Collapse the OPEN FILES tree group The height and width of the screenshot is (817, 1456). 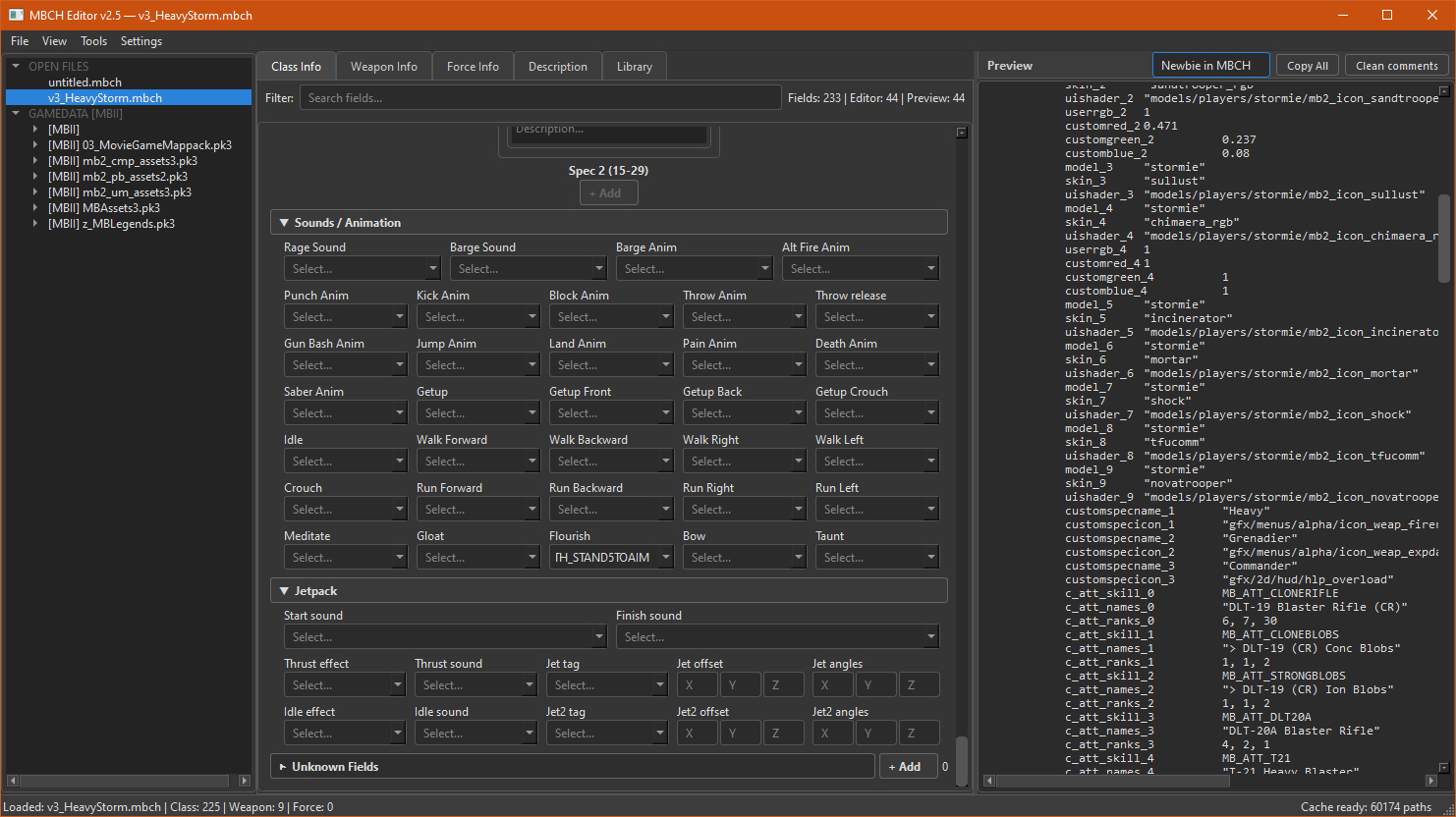coord(16,67)
